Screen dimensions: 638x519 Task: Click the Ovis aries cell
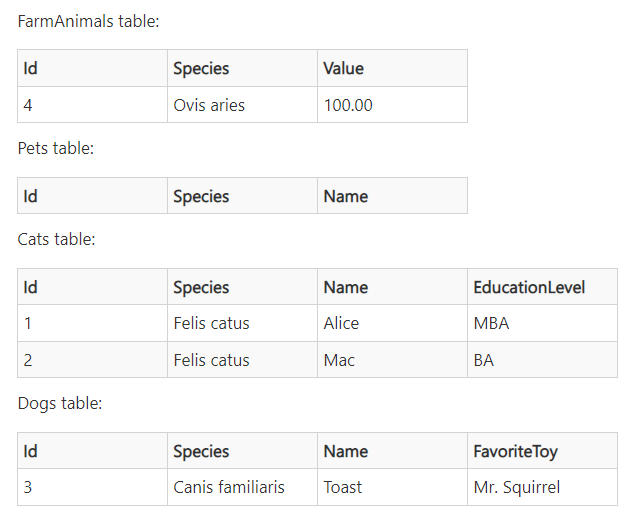[242, 105]
